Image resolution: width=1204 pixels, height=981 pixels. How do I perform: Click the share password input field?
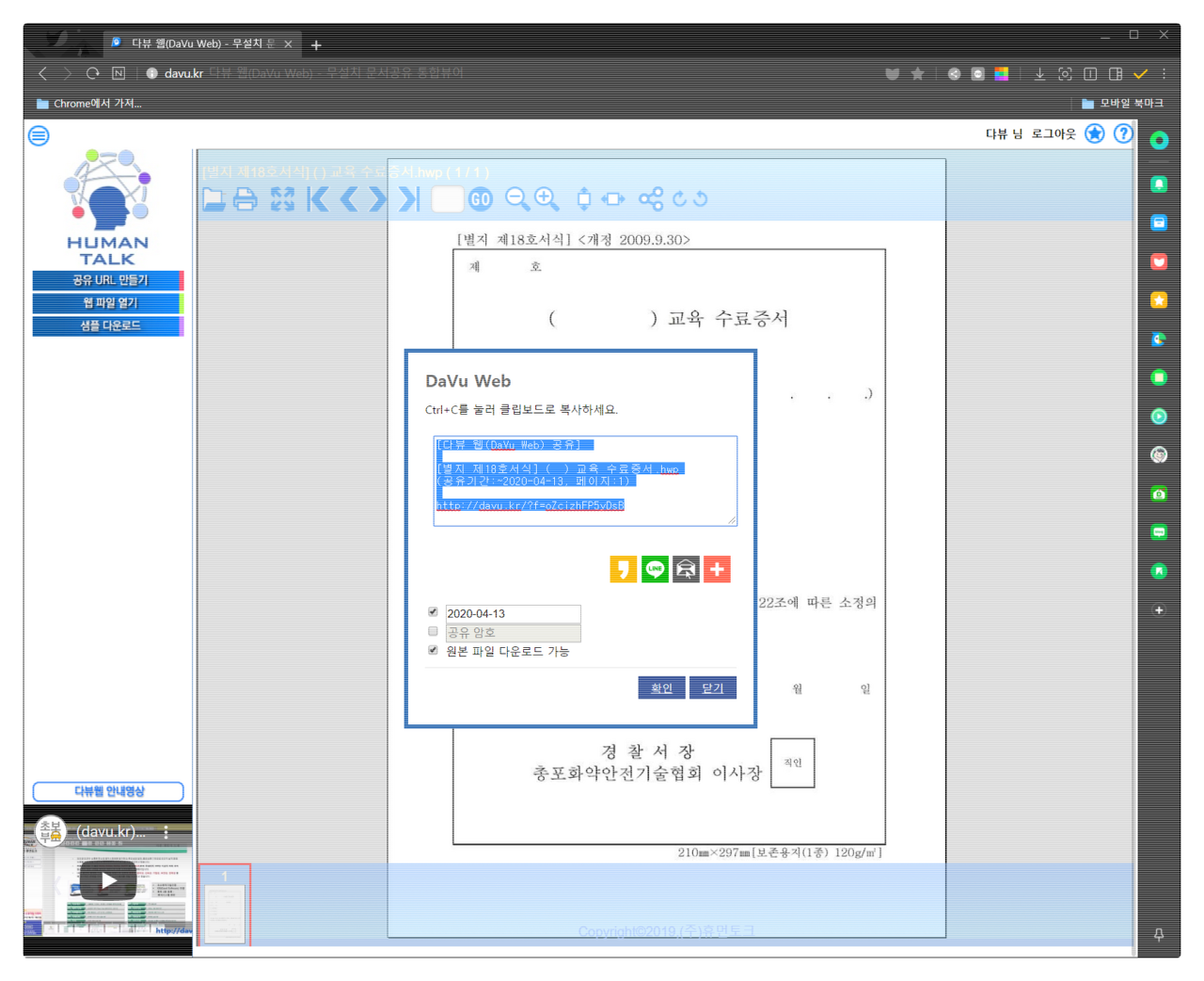(x=513, y=632)
